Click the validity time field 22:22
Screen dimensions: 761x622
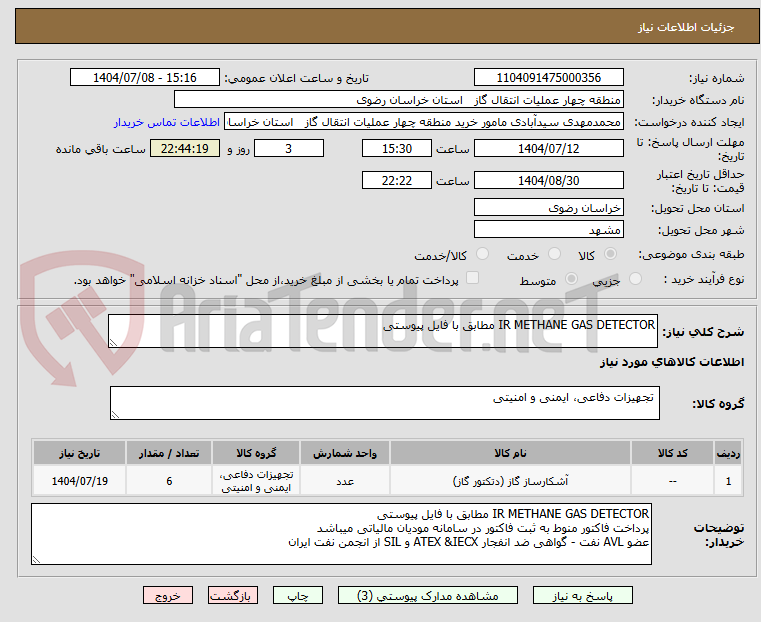click(397, 180)
